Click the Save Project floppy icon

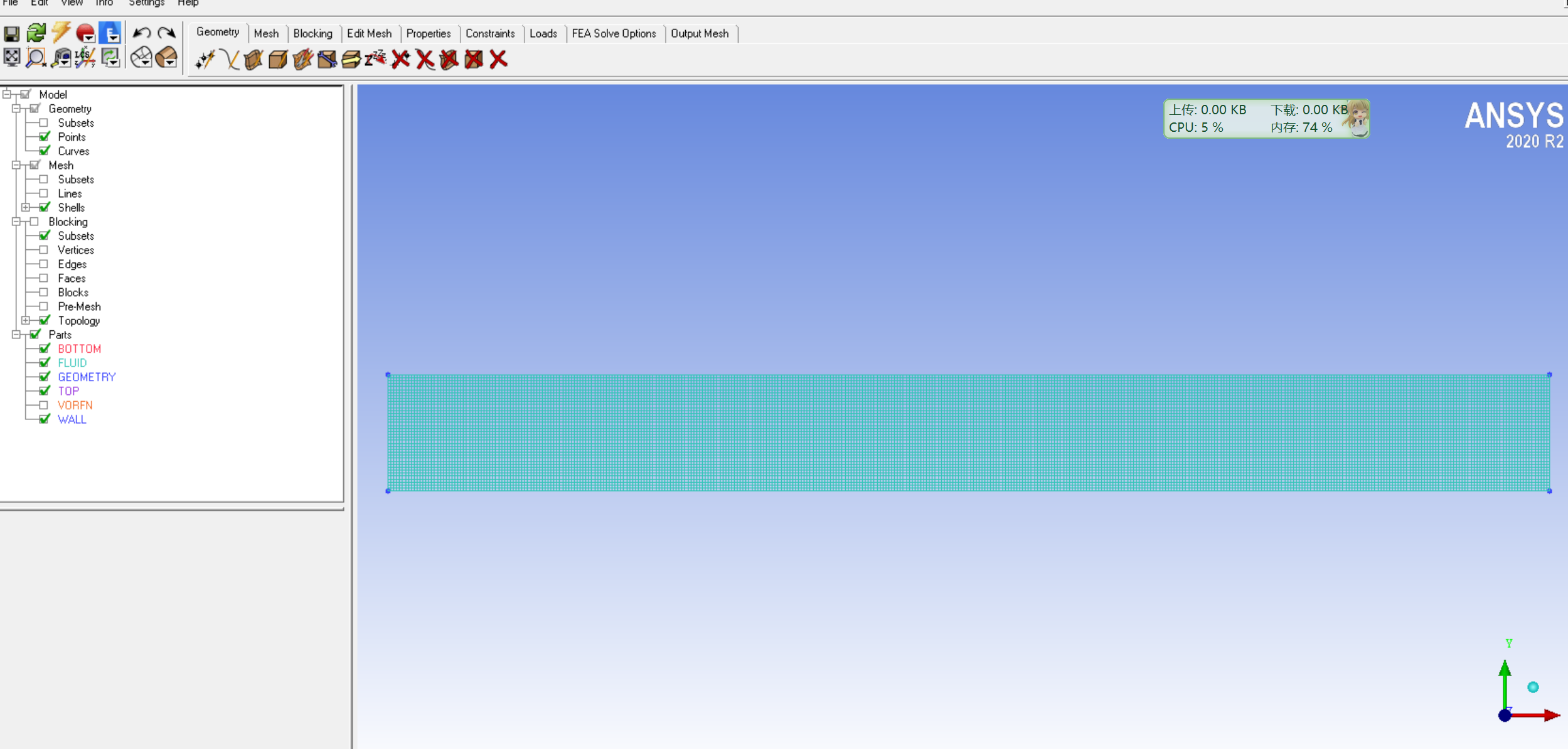(12, 33)
